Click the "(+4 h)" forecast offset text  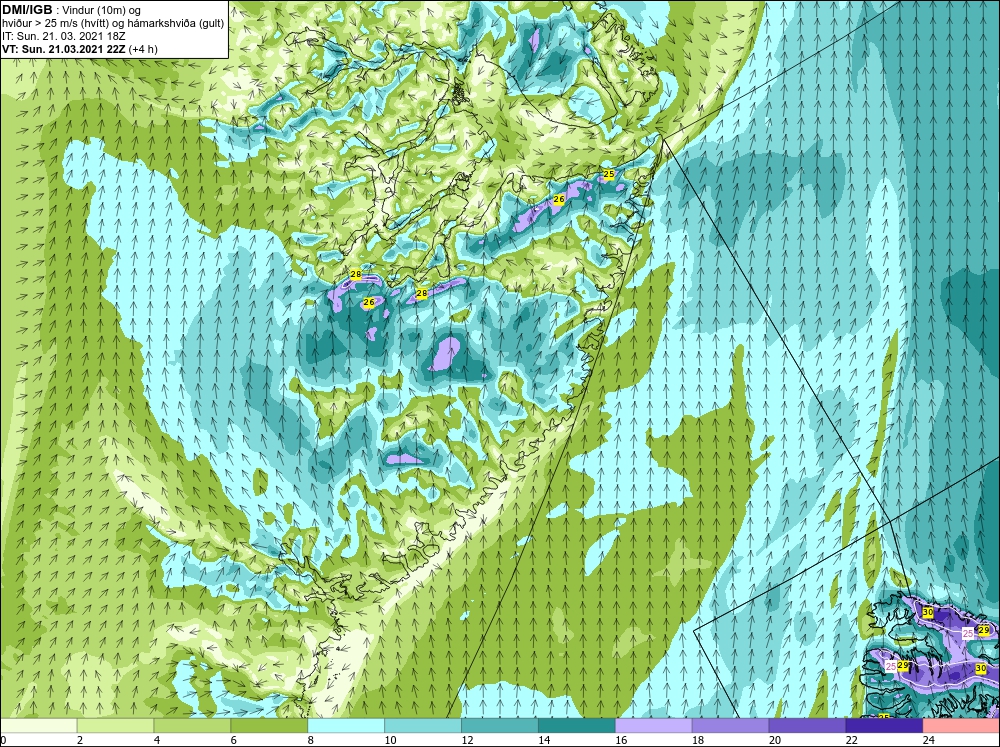click(143, 49)
